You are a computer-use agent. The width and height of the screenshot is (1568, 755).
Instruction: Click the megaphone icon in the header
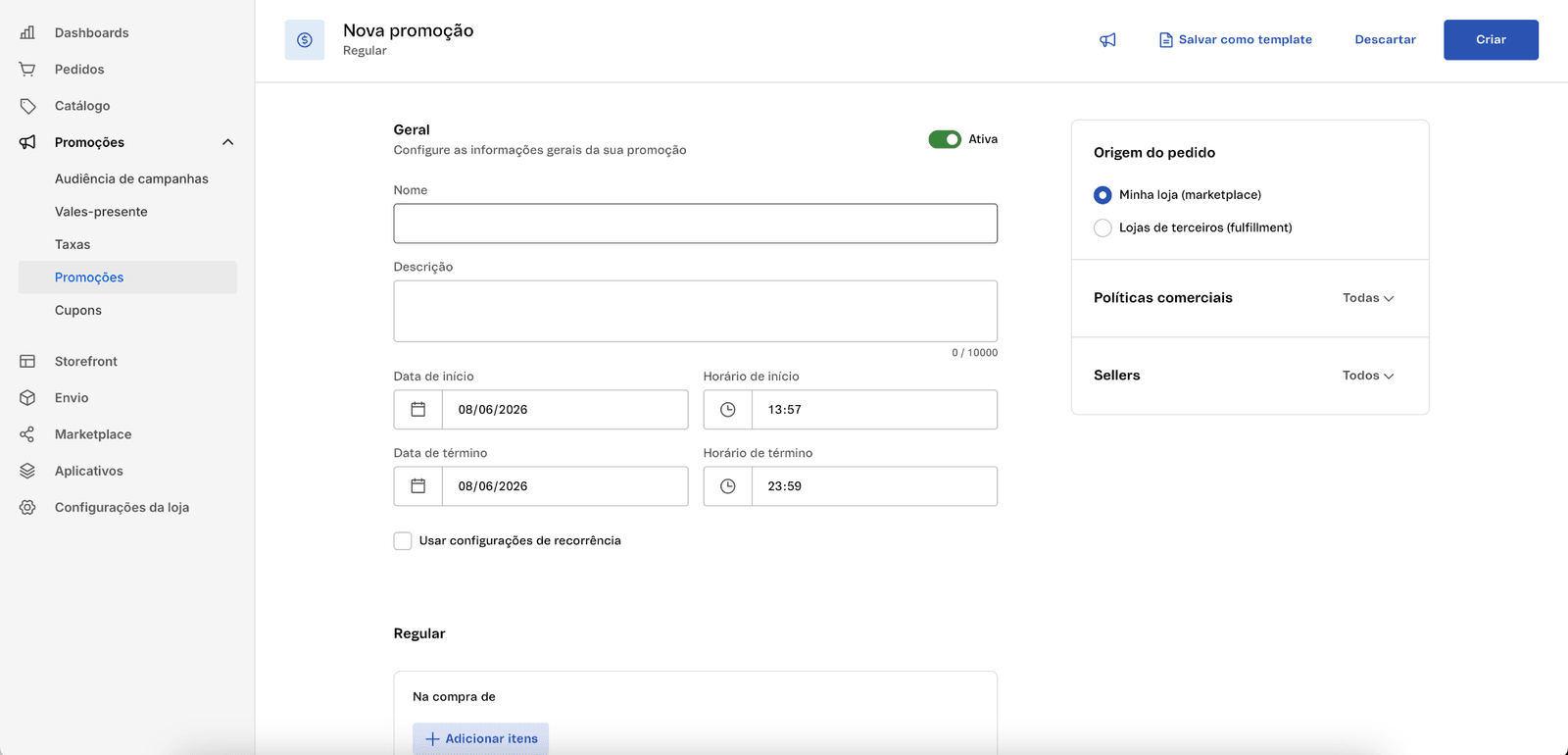click(1107, 40)
